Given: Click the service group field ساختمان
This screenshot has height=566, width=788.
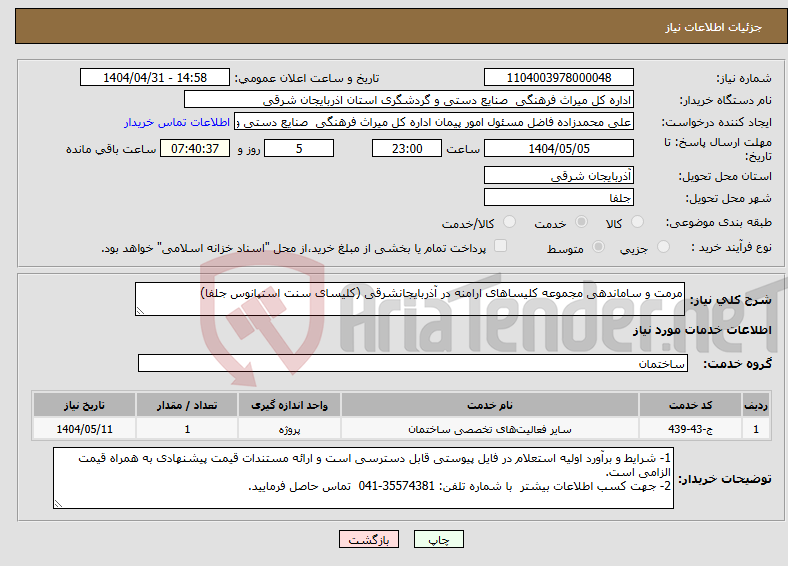Looking at the screenshot, I should click(x=413, y=363).
